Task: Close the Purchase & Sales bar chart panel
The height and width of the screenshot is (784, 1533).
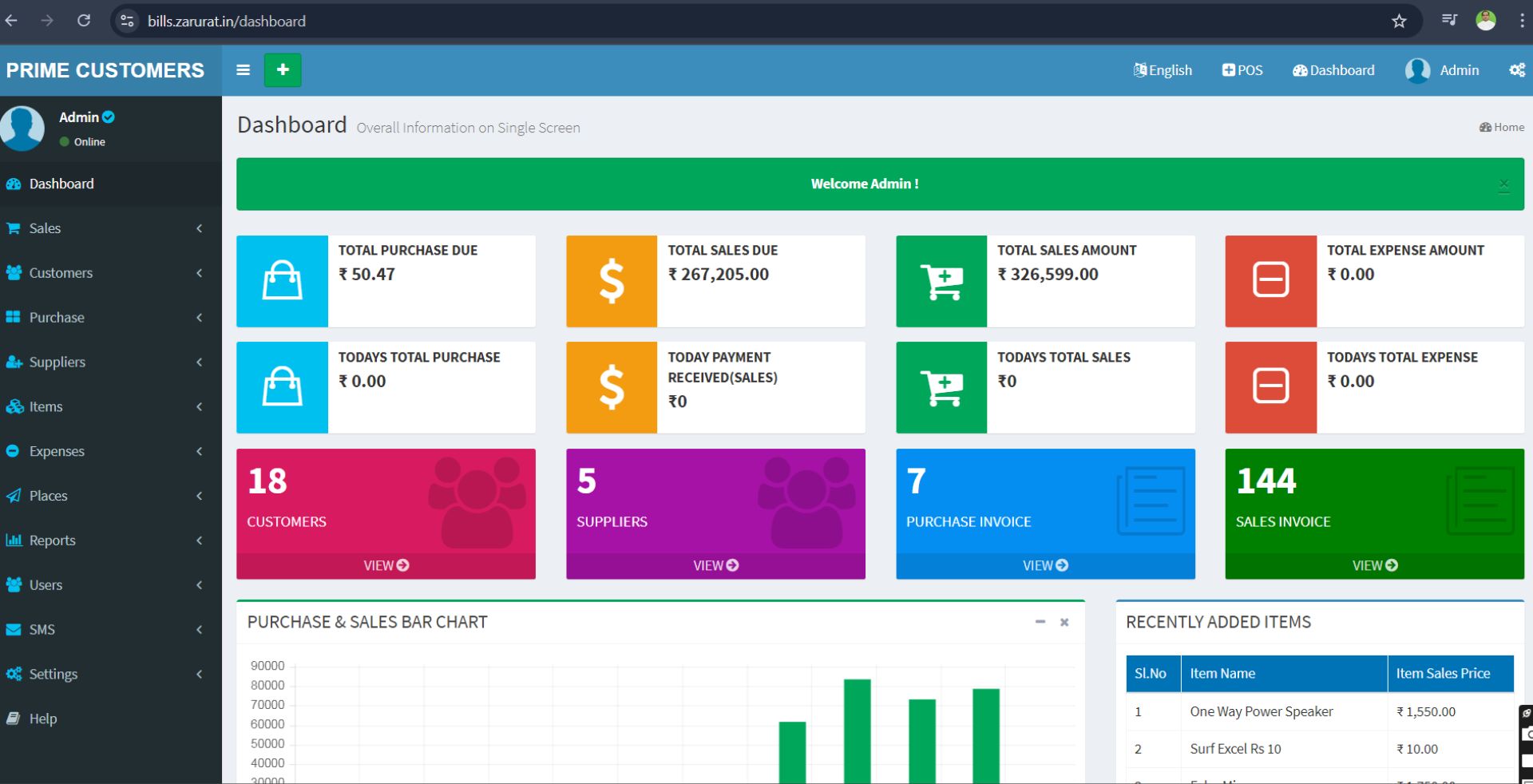Action: click(1064, 622)
